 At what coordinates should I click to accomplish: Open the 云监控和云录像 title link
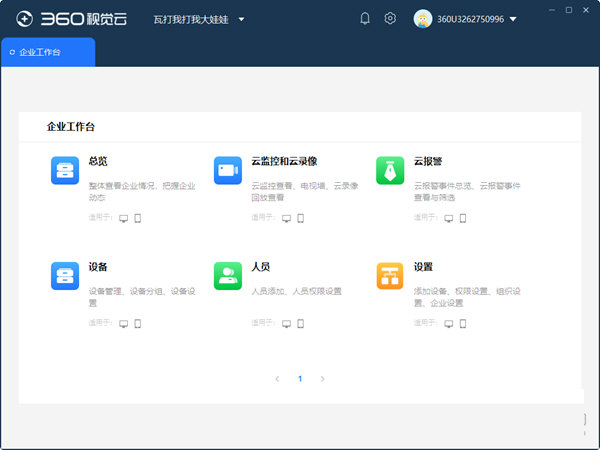[284, 161]
